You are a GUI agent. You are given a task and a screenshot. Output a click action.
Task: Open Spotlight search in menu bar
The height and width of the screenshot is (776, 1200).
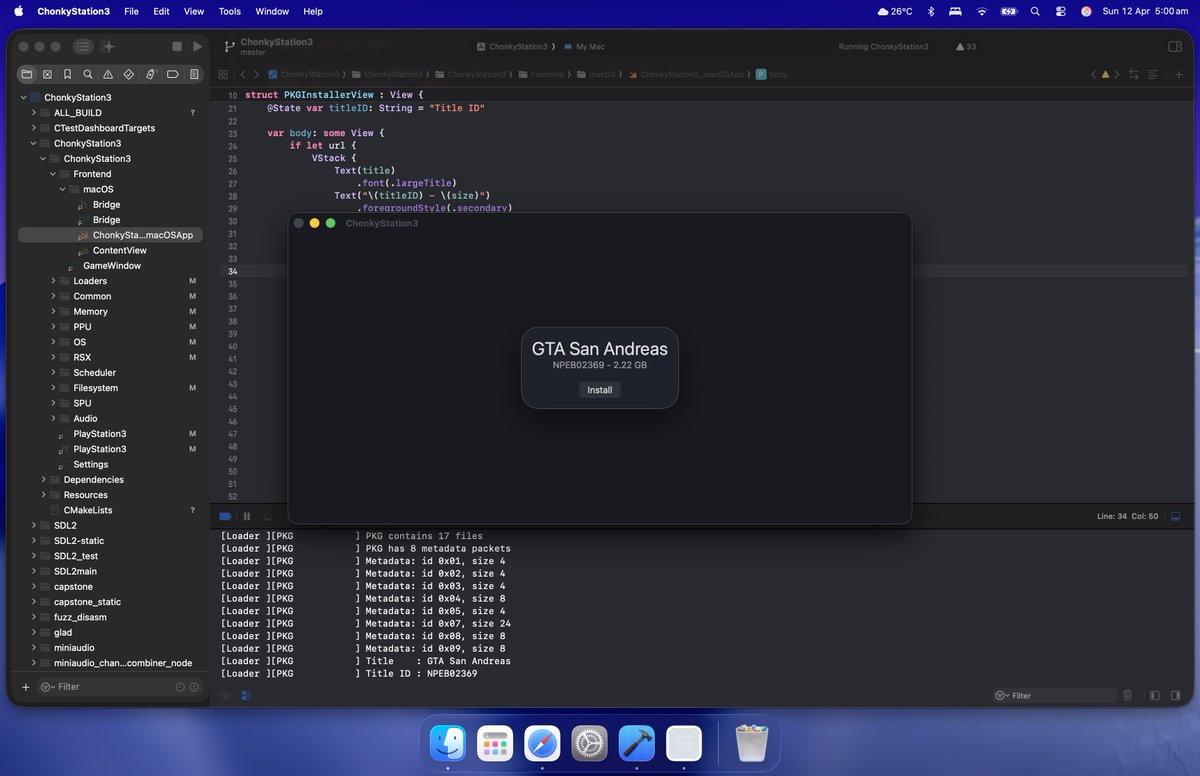click(1035, 11)
